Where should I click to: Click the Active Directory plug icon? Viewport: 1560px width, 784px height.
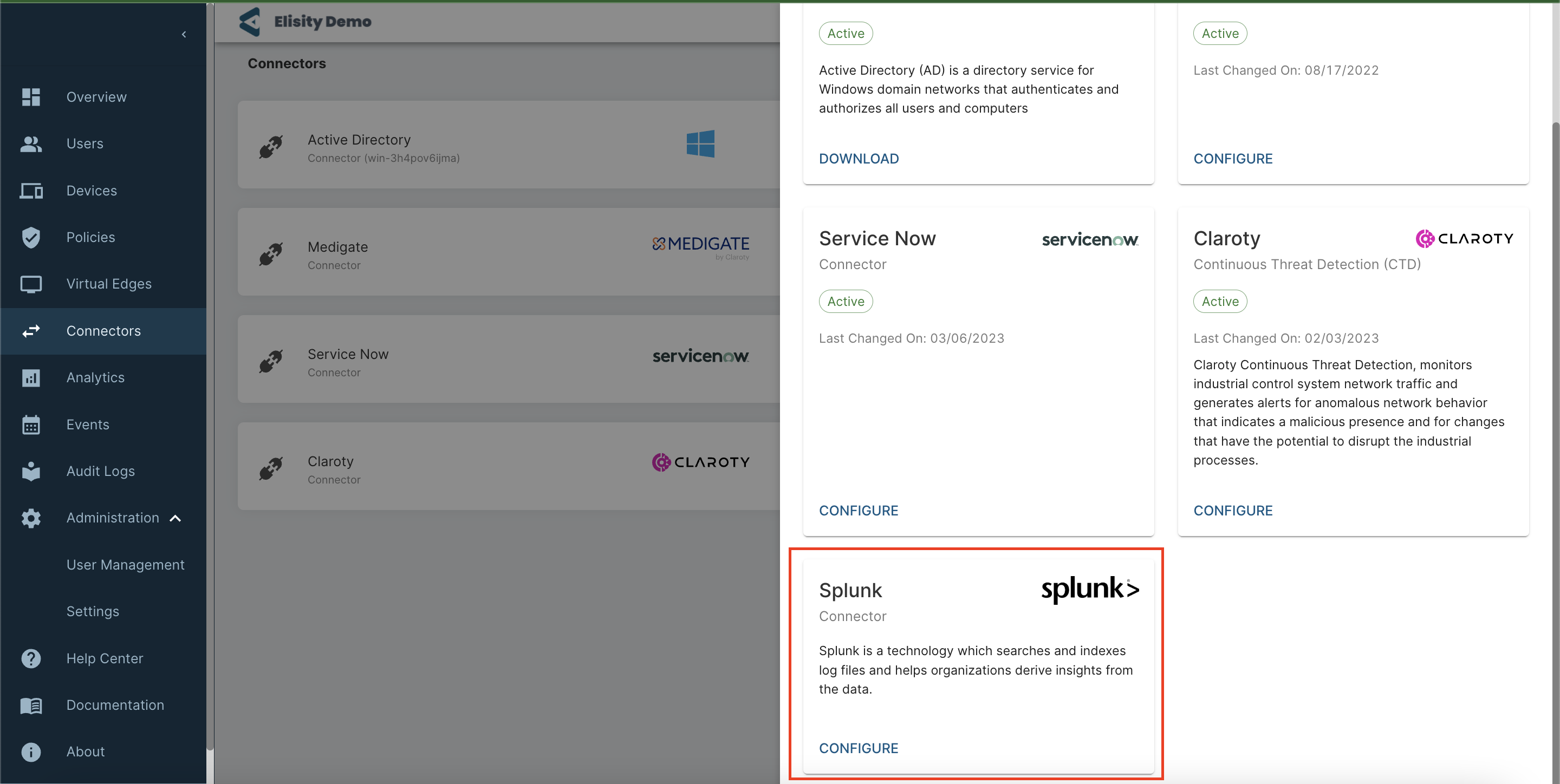tap(271, 147)
